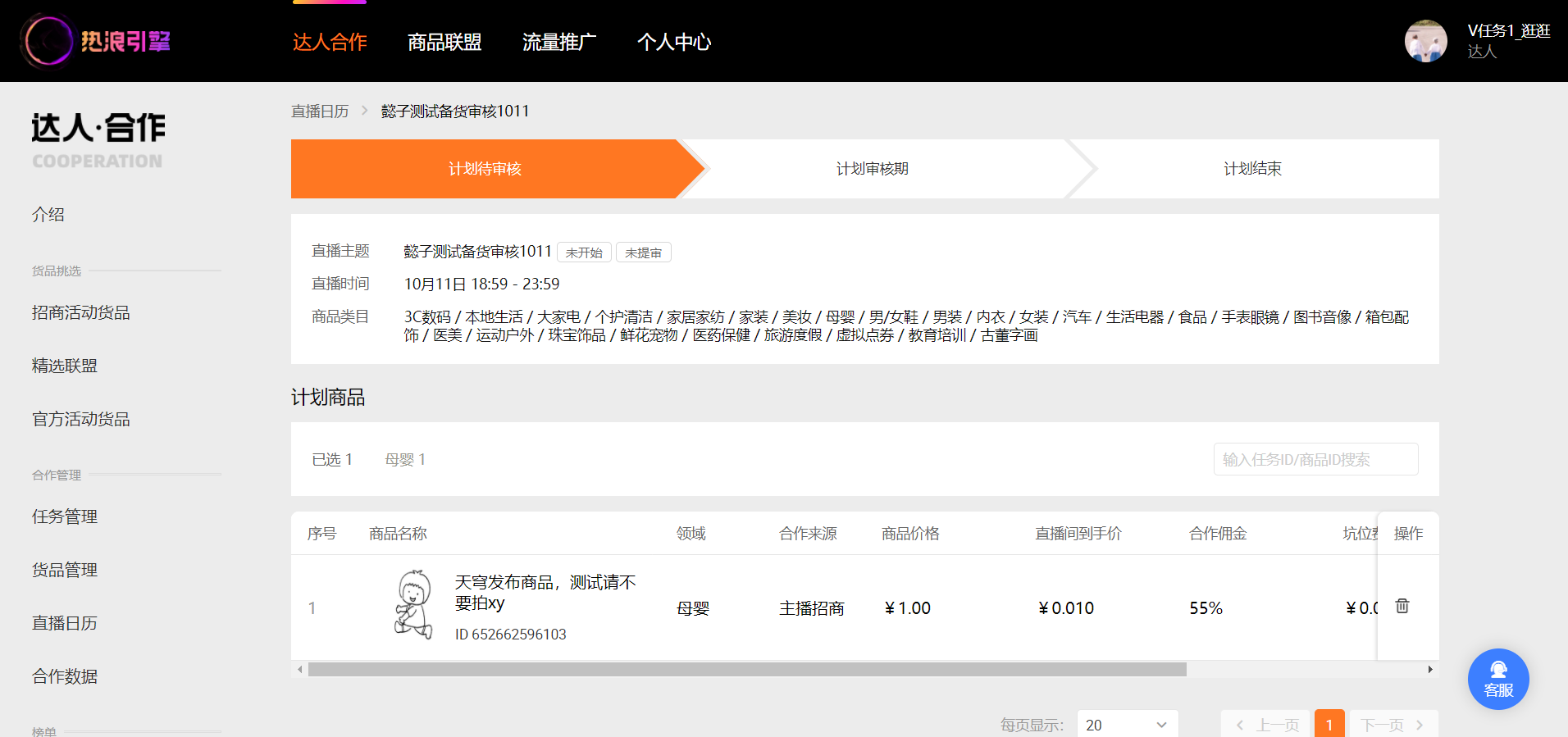Click horizontal scrollbar right arrow

coord(1430,670)
